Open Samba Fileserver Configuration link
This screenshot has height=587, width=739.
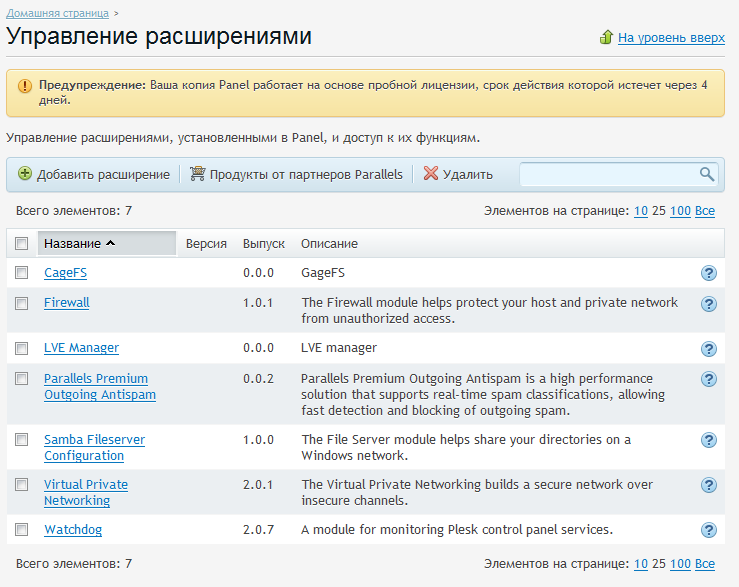click(94, 447)
